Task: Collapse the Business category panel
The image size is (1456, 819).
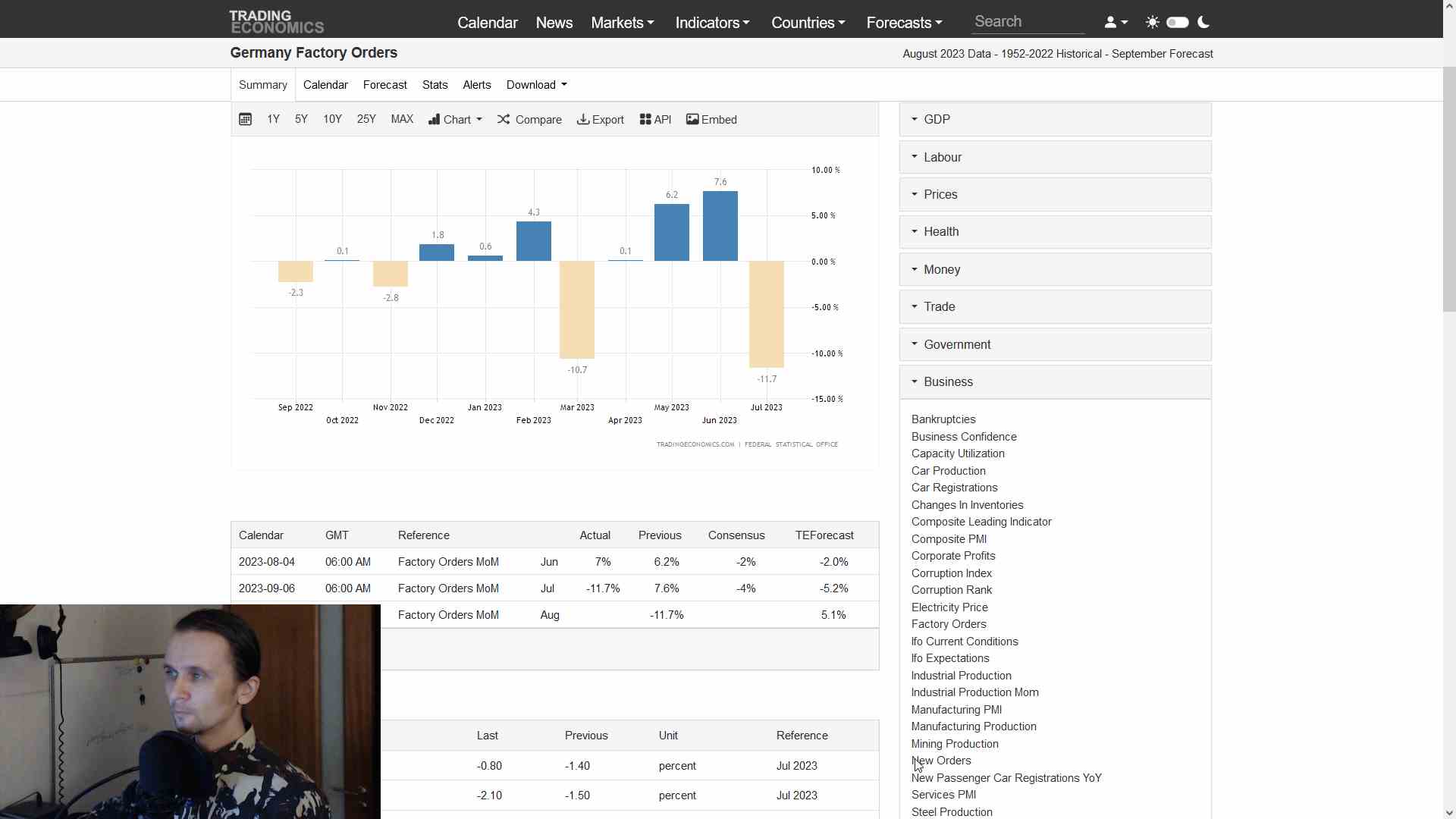Action: (x=1055, y=381)
